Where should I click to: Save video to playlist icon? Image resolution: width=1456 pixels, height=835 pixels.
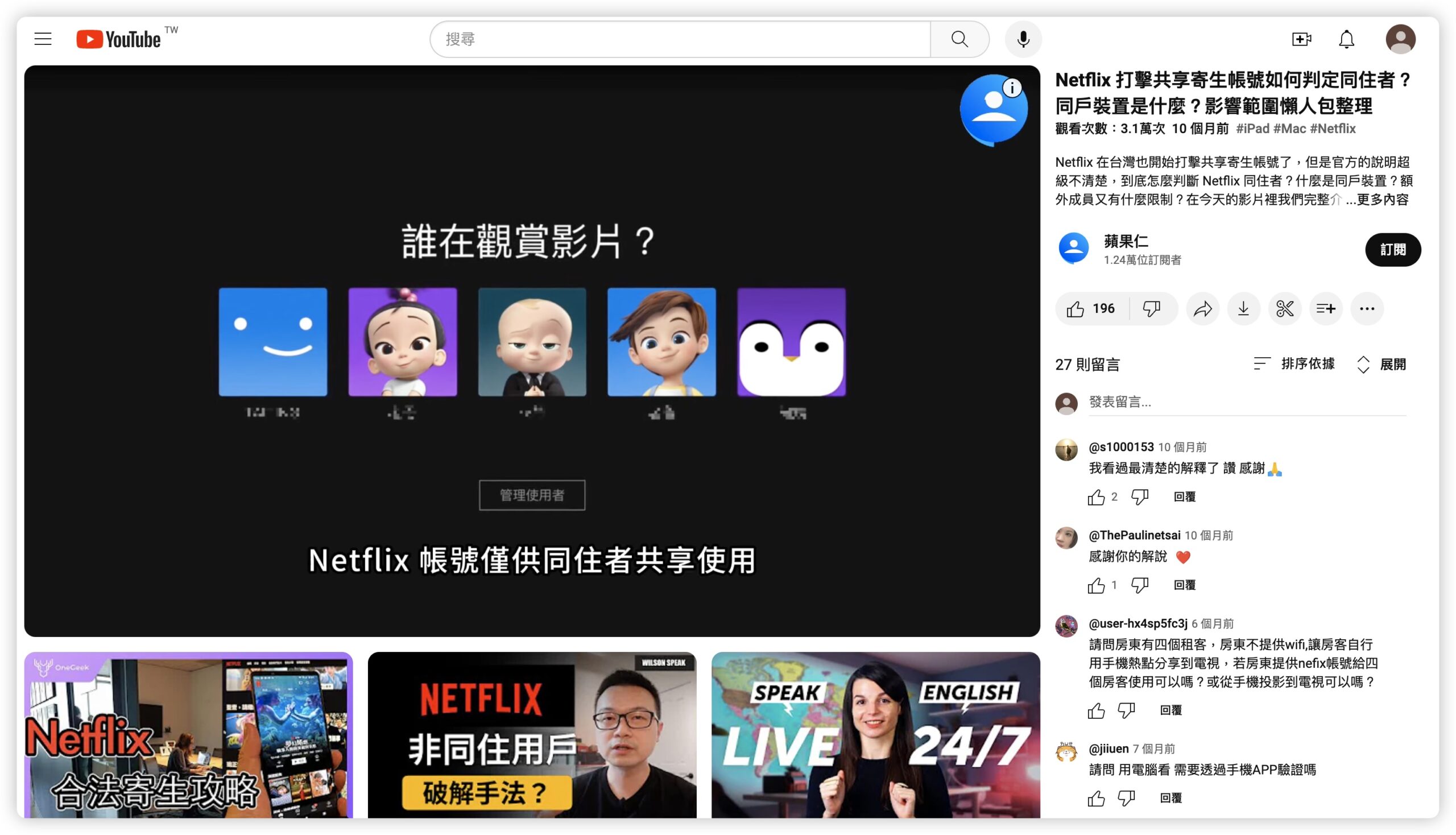tap(1326, 308)
